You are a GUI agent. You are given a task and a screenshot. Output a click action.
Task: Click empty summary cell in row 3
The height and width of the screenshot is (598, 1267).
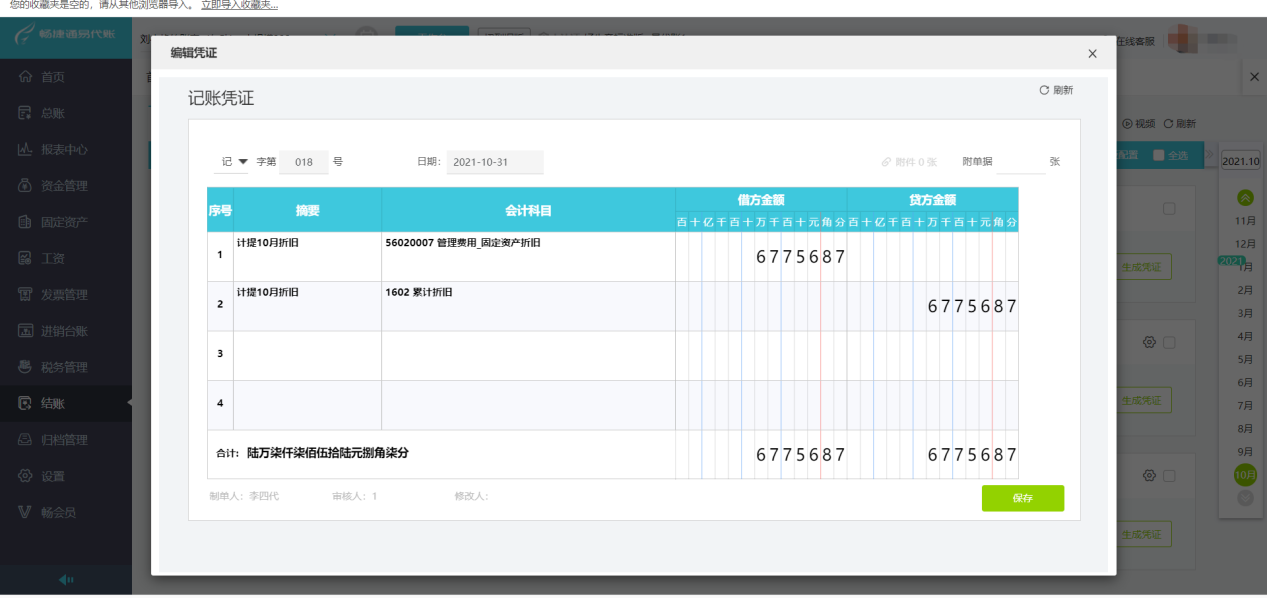(x=307, y=356)
